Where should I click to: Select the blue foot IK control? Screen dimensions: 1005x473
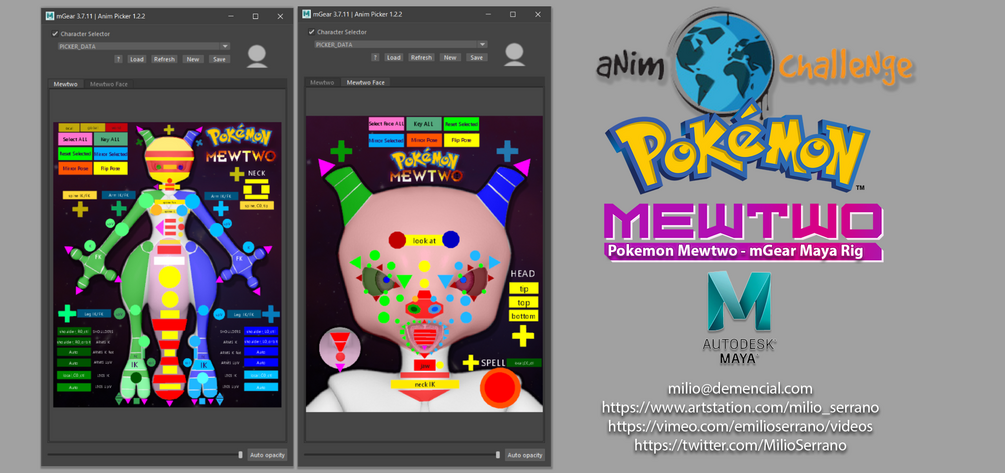click(204, 365)
